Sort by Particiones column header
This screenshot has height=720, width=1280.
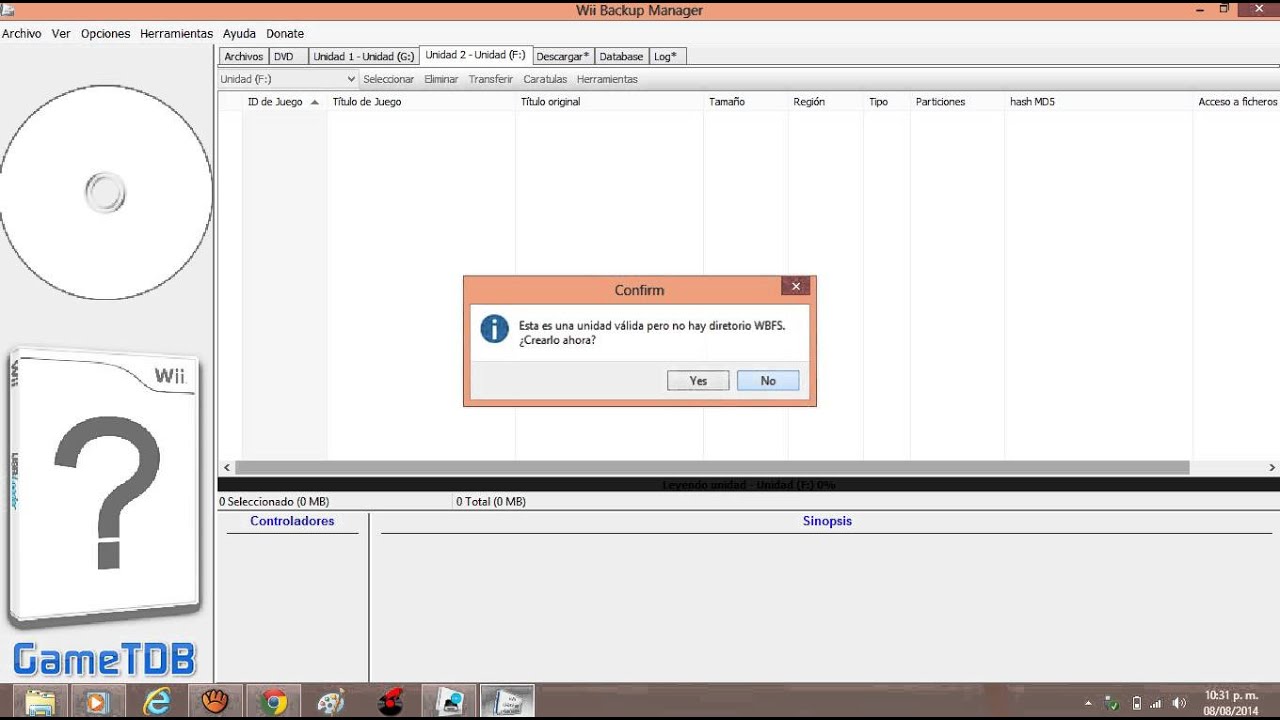[x=957, y=102]
